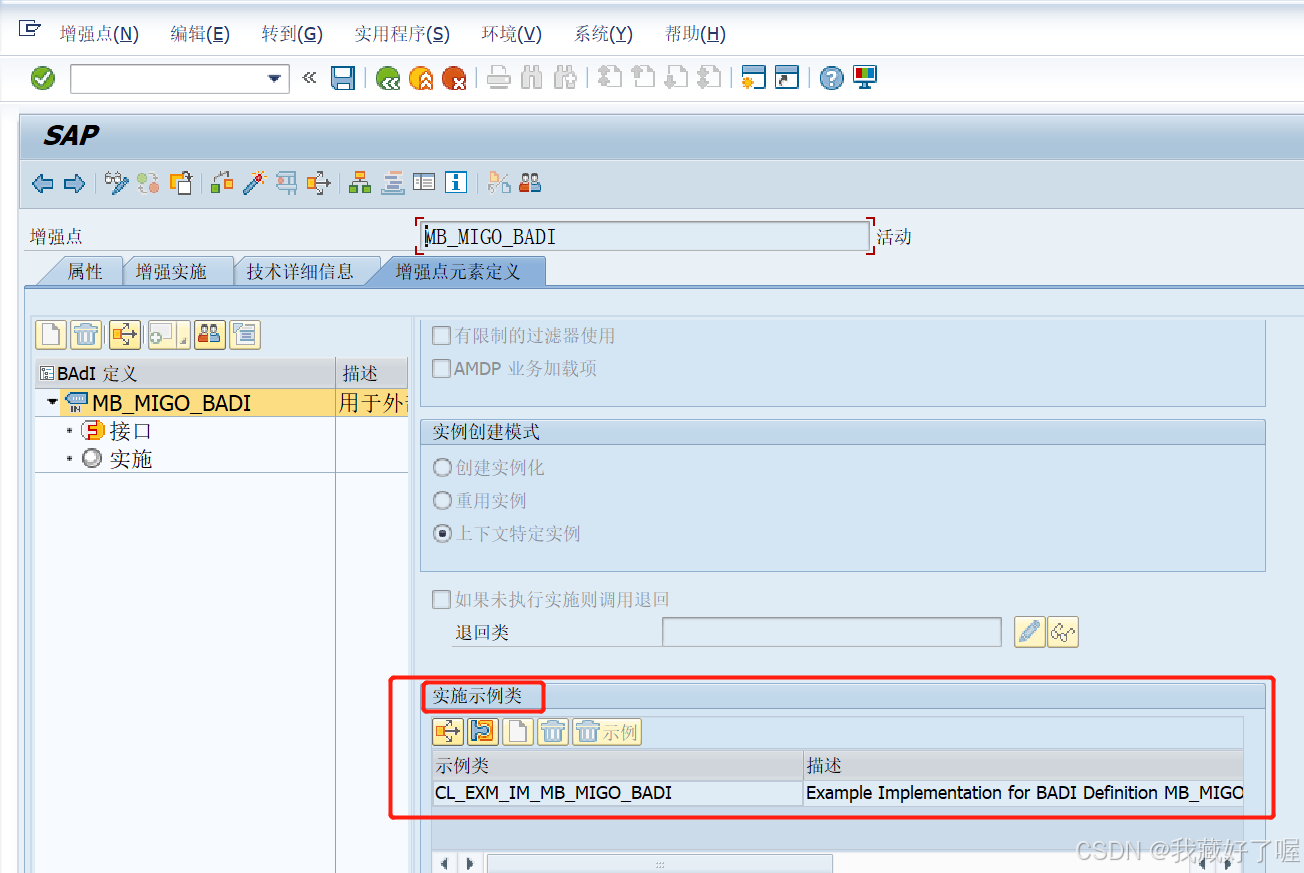Click the Customize local layout monitor icon
The width and height of the screenshot is (1304, 873).
864,78
